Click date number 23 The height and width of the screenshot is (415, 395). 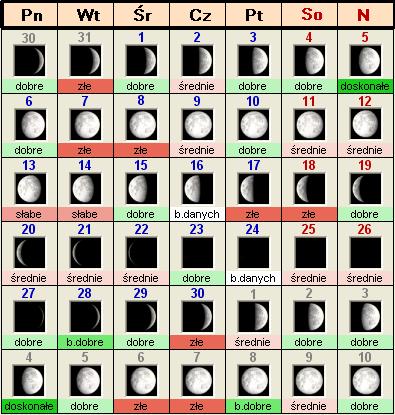197,229
